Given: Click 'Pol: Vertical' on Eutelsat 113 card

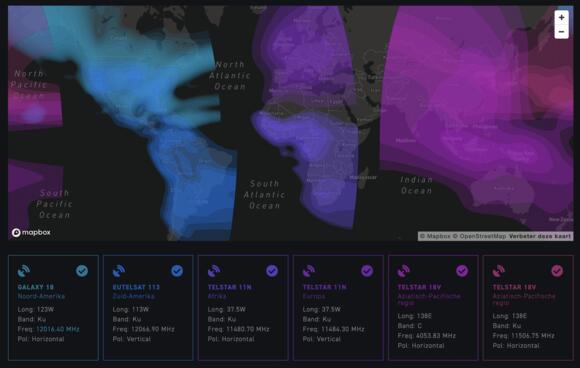Looking at the screenshot, I should 132,339.
